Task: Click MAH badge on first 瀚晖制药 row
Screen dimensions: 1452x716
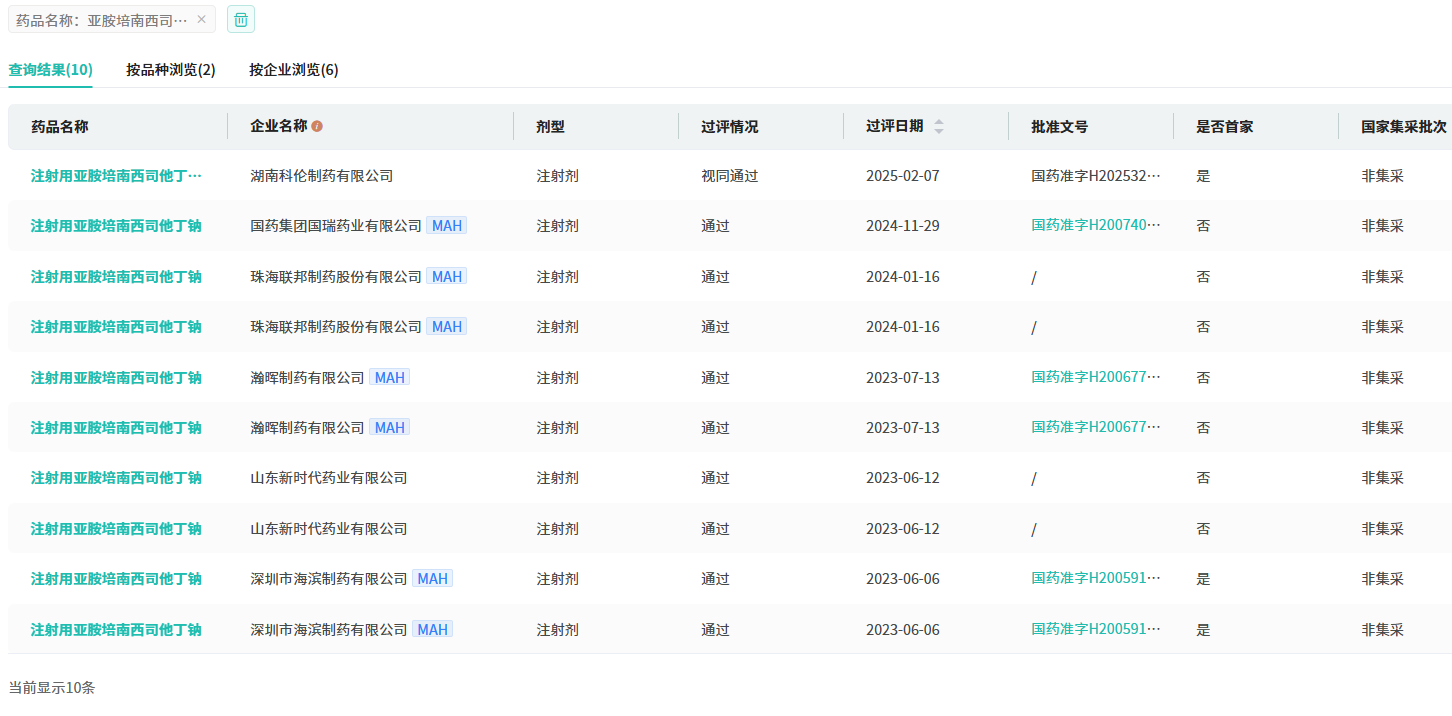Action: click(x=389, y=377)
